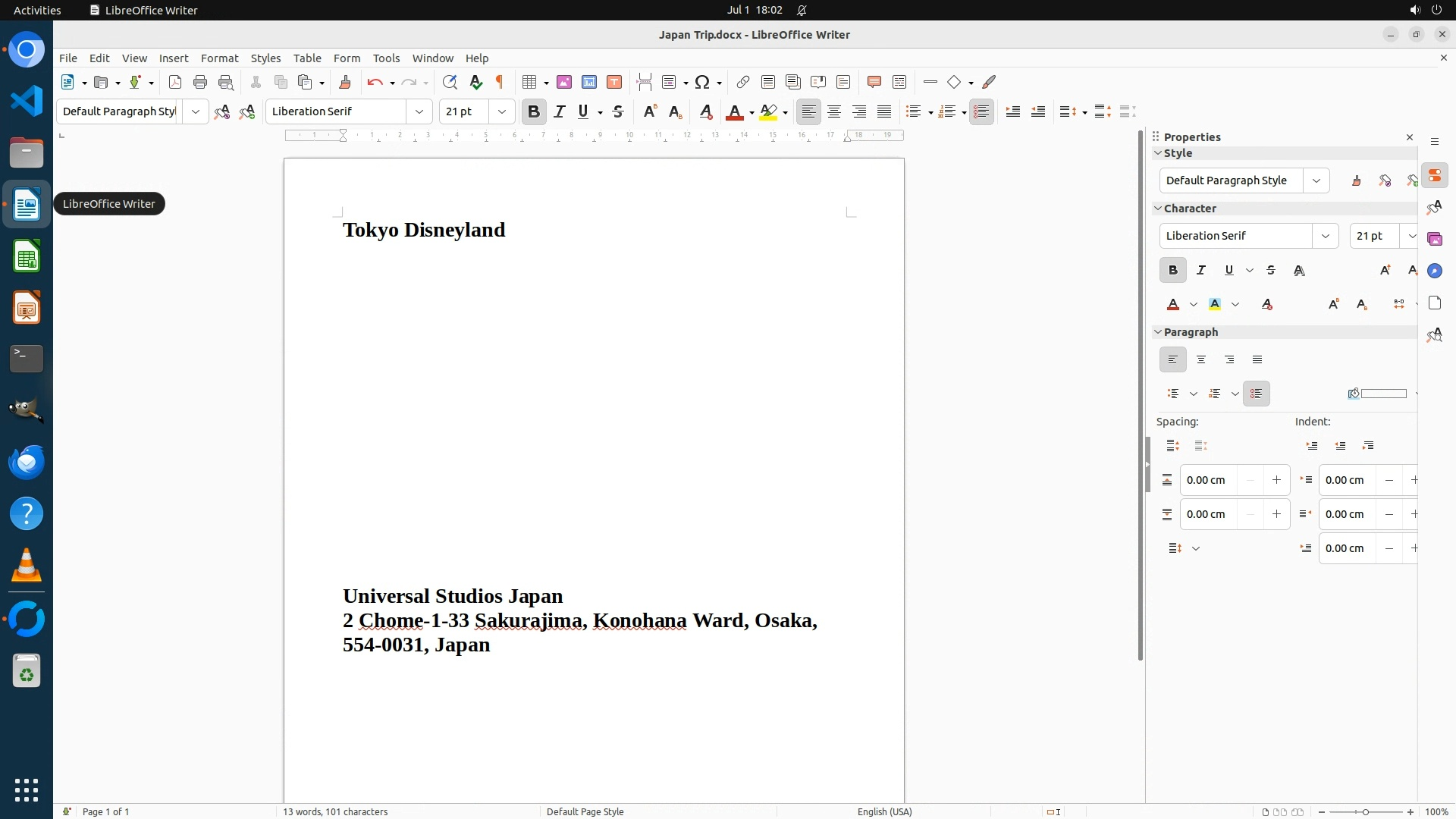
Task: Click the Insert Hyperlink icon
Action: 743,82
